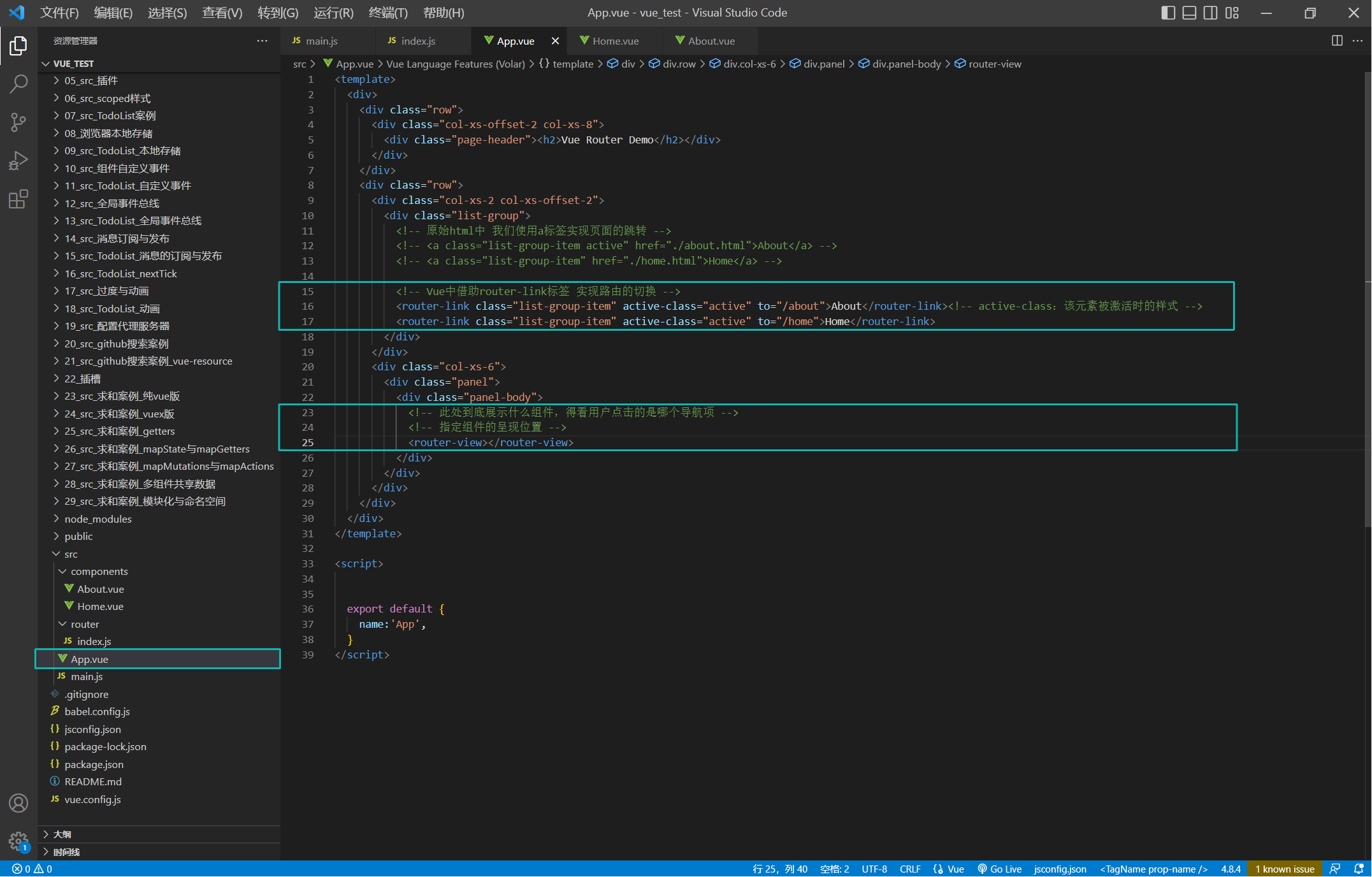Viewport: 1372px width, 877px height.
Task: Open the 查看(V) menu
Action: point(222,13)
